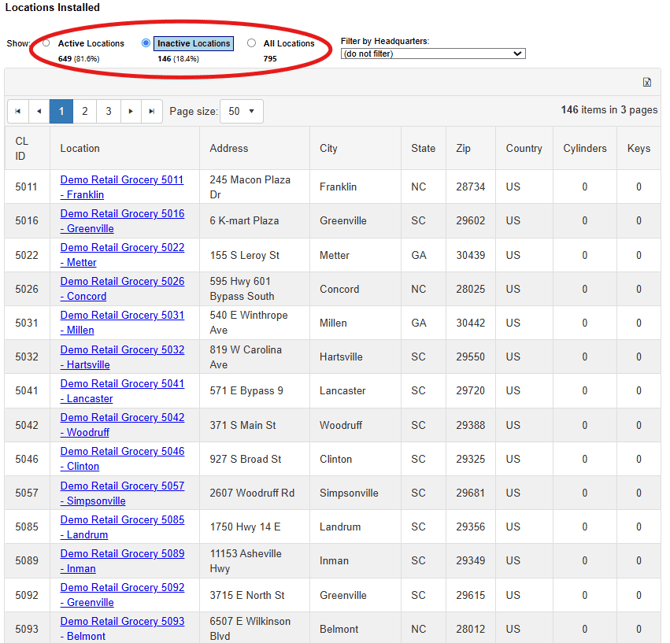Switch to page 3 of results
Screen dimensions: 670x643
point(108,112)
